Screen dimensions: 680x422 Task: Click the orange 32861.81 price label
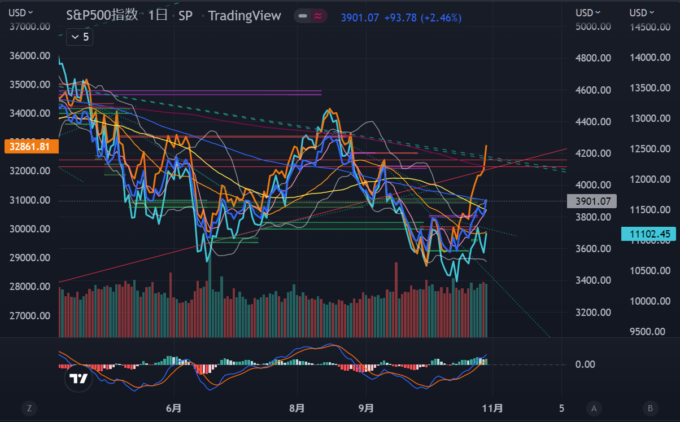(x=30, y=146)
